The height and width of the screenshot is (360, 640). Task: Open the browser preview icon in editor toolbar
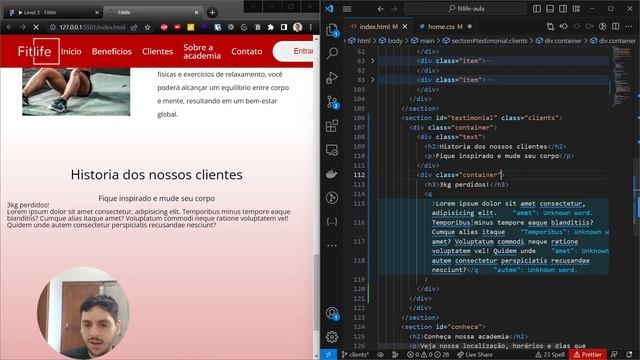coord(602,27)
